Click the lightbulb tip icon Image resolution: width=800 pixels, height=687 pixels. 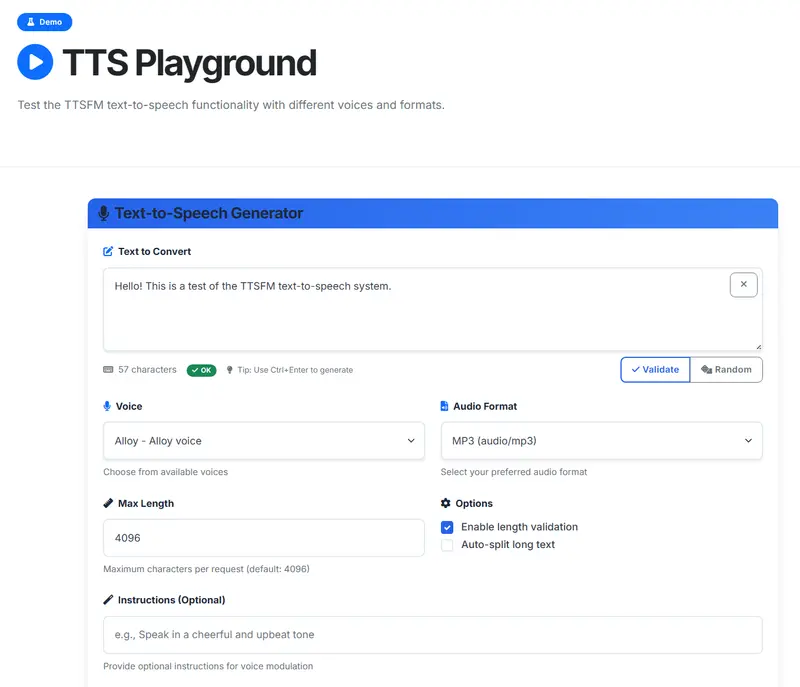tap(230, 370)
